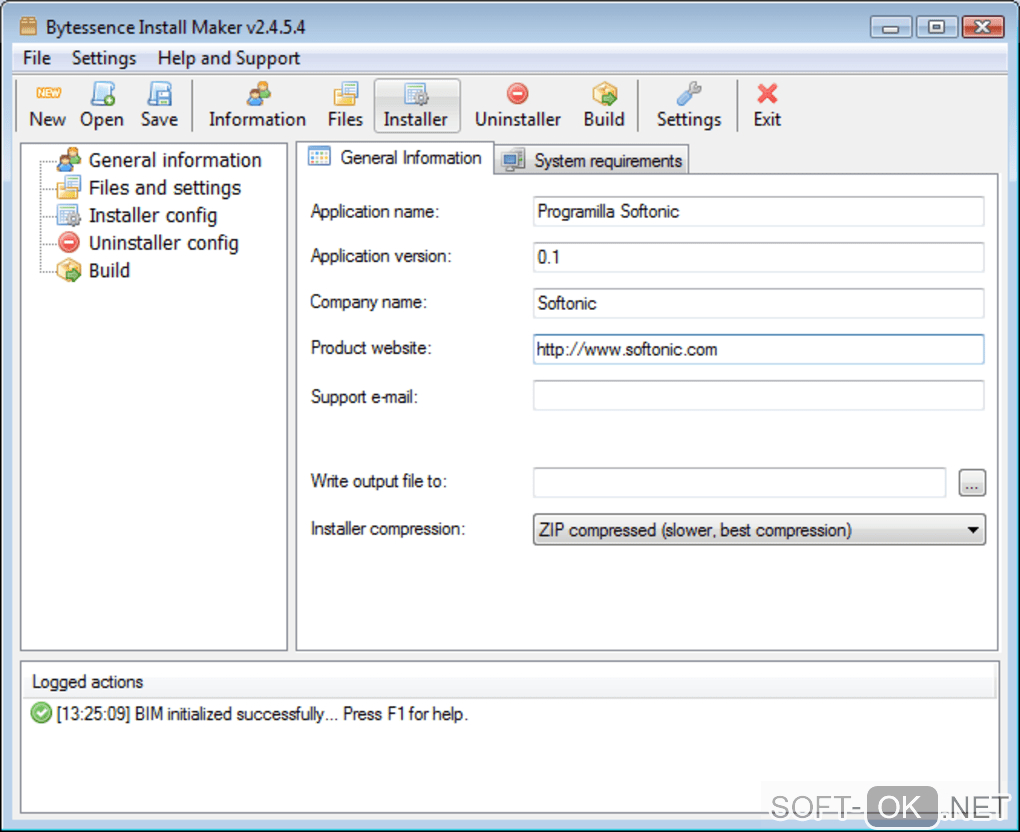Select Files and settings in tree

tap(165, 187)
